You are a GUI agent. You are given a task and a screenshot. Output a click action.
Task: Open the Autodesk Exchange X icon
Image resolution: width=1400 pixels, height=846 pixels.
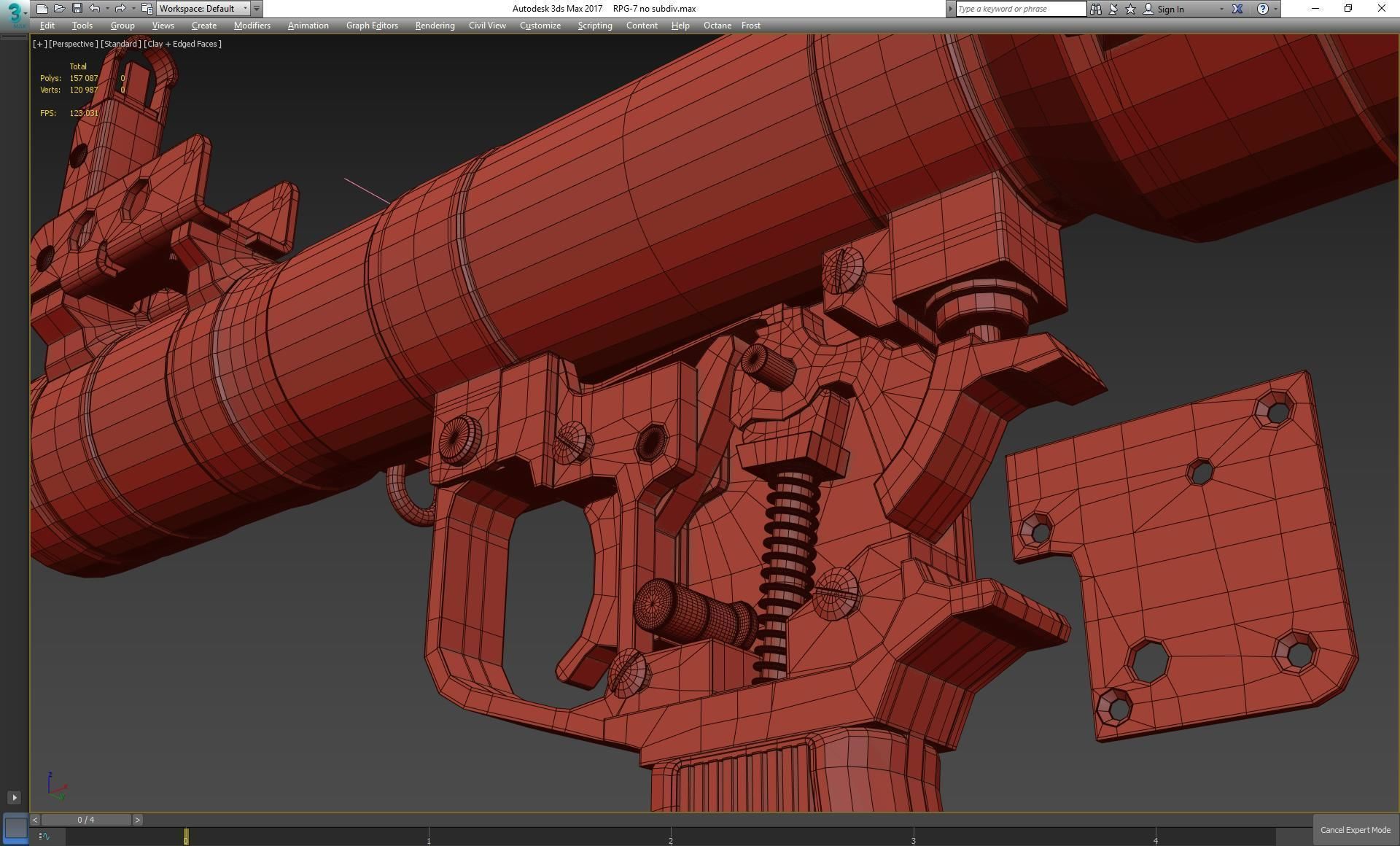[x=1237, y=9]
